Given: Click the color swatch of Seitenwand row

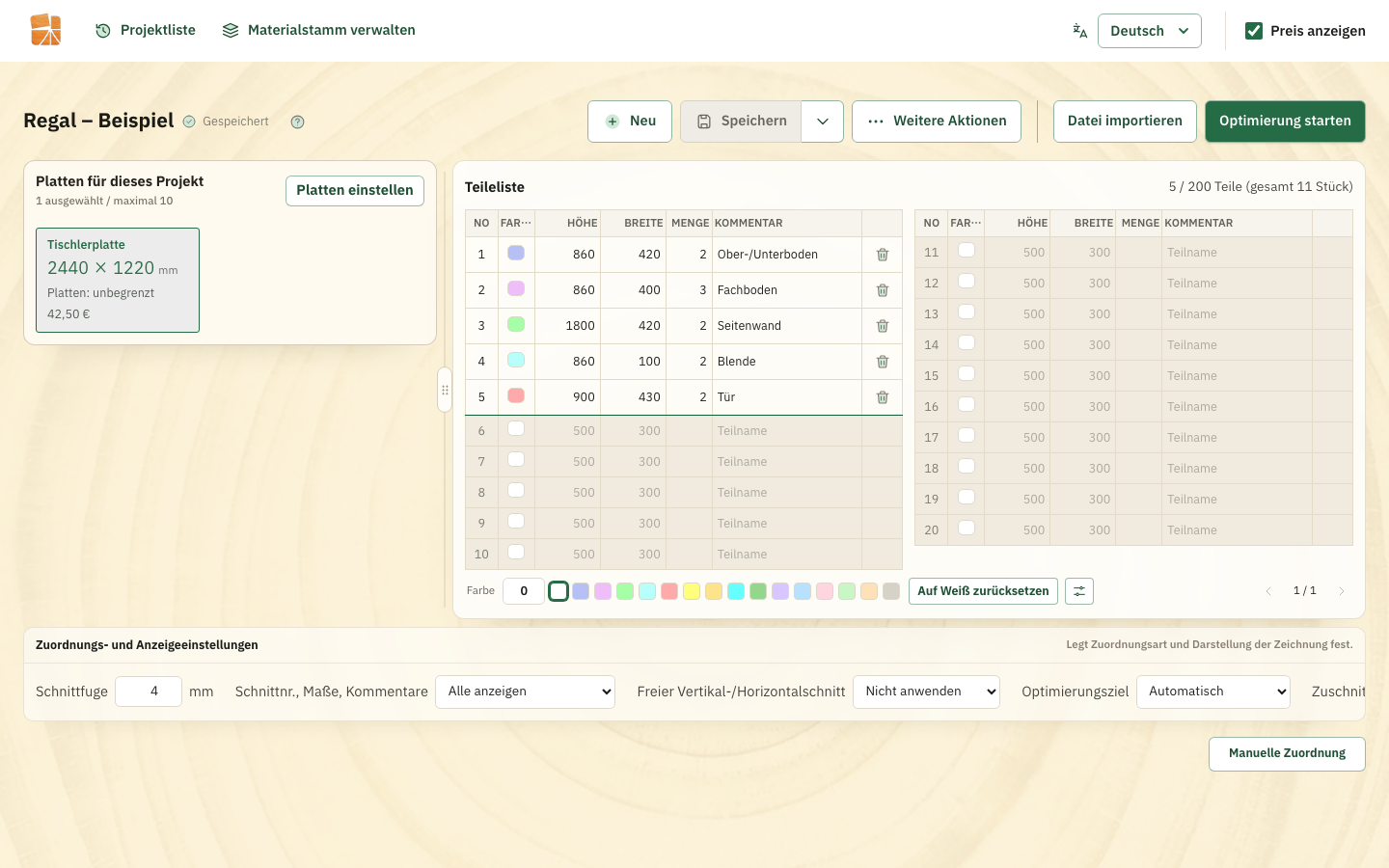Looking at the screenshot, I should click(516, 324).
